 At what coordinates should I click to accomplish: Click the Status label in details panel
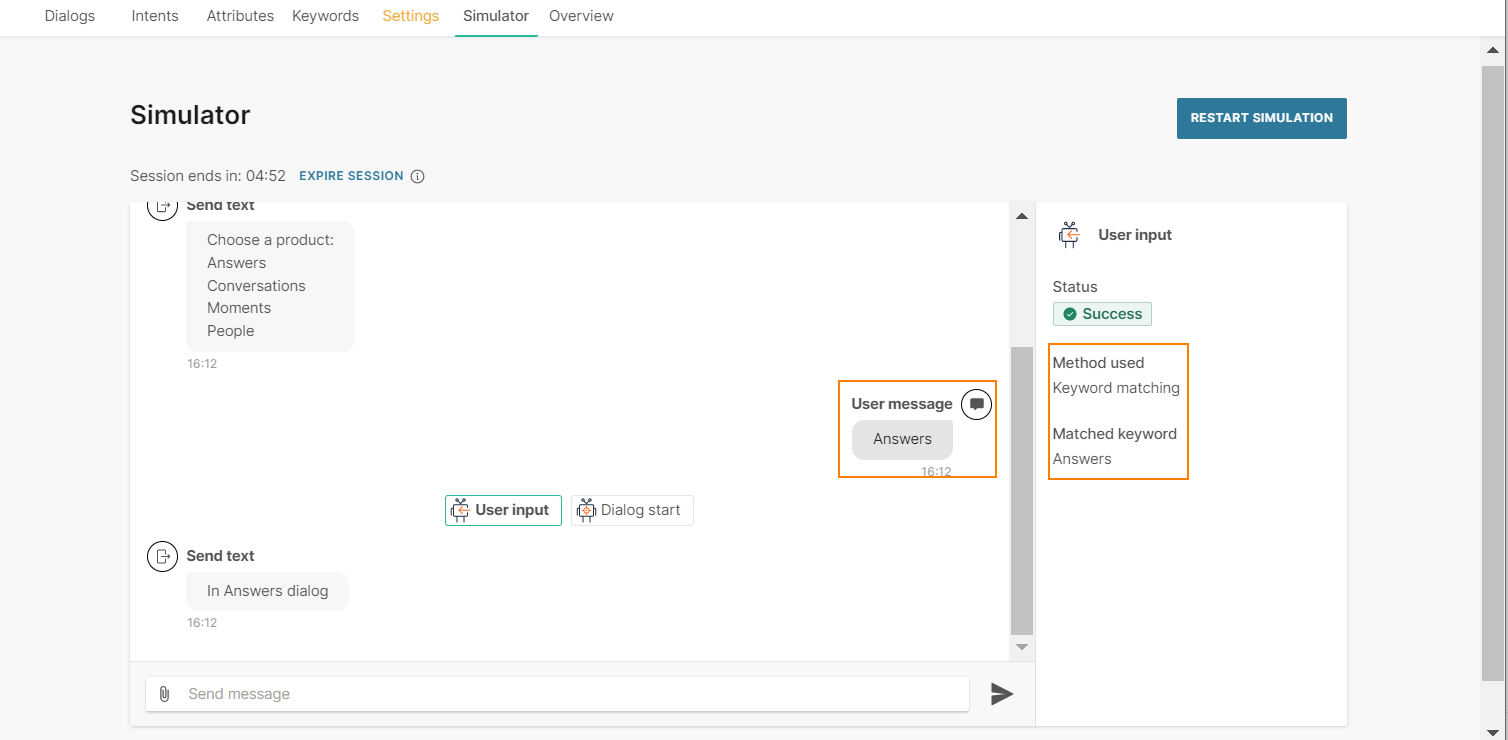(x=1075, y=287)
